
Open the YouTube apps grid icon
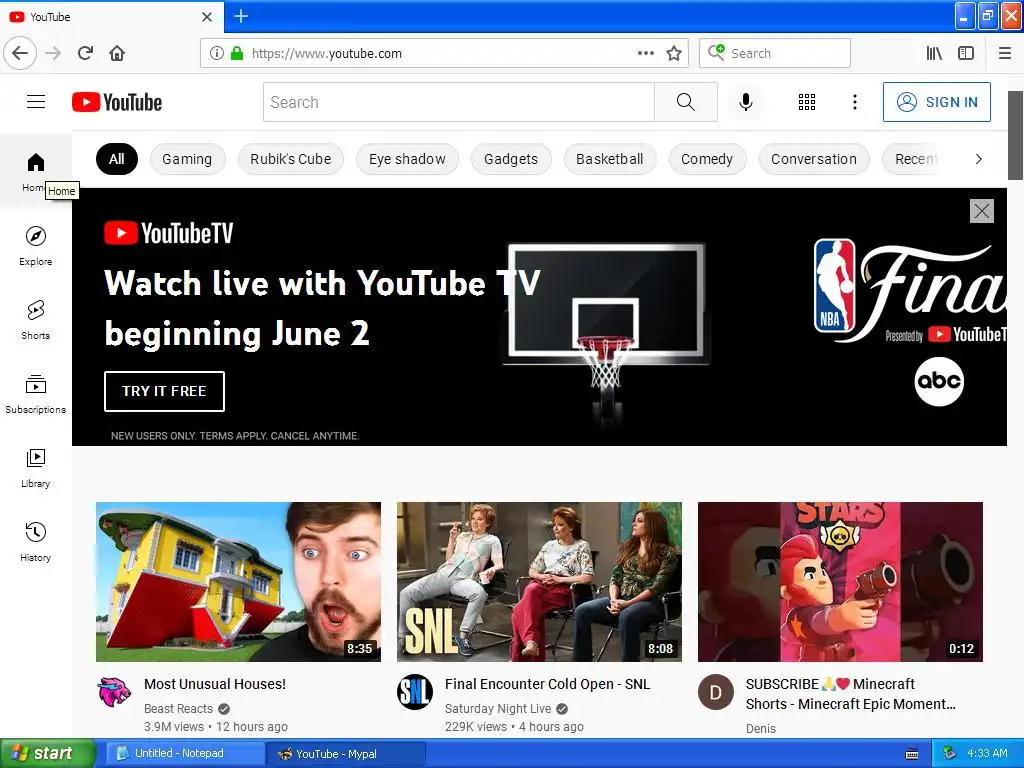(x=807, y=102)
